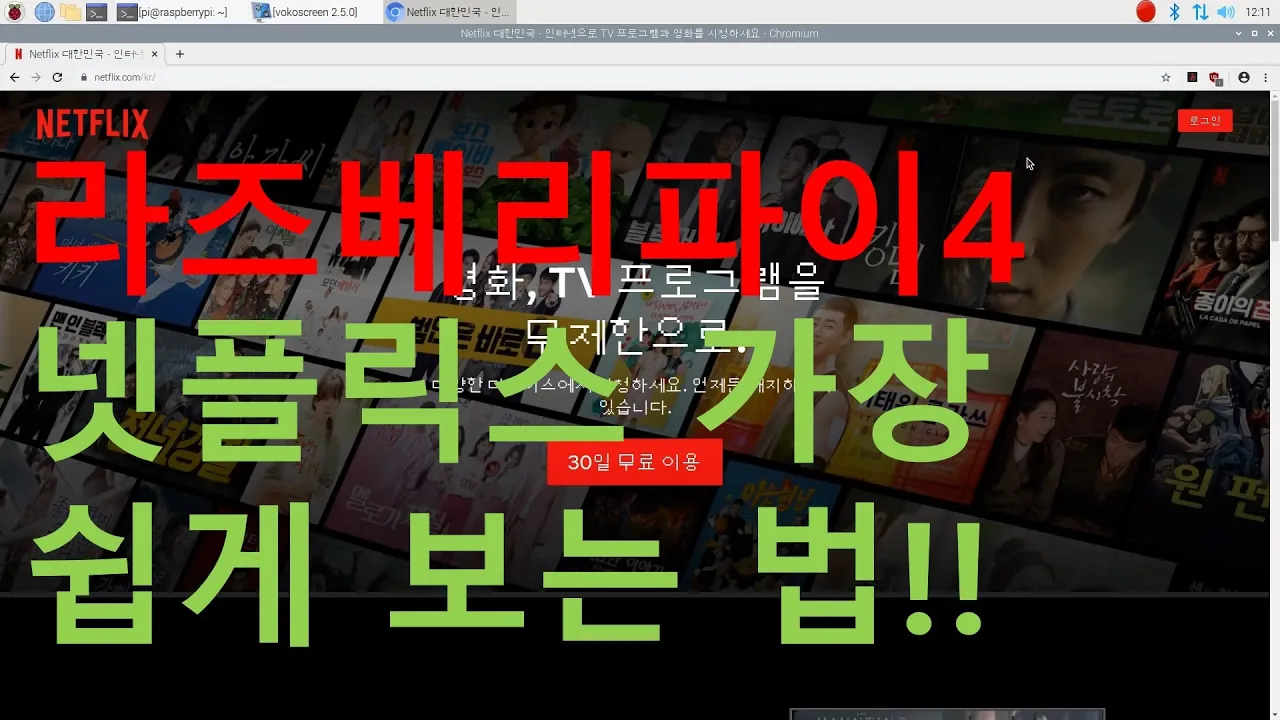Launch the Terminal from the panel launcher

pyautogui.click(x=96, y=12)
